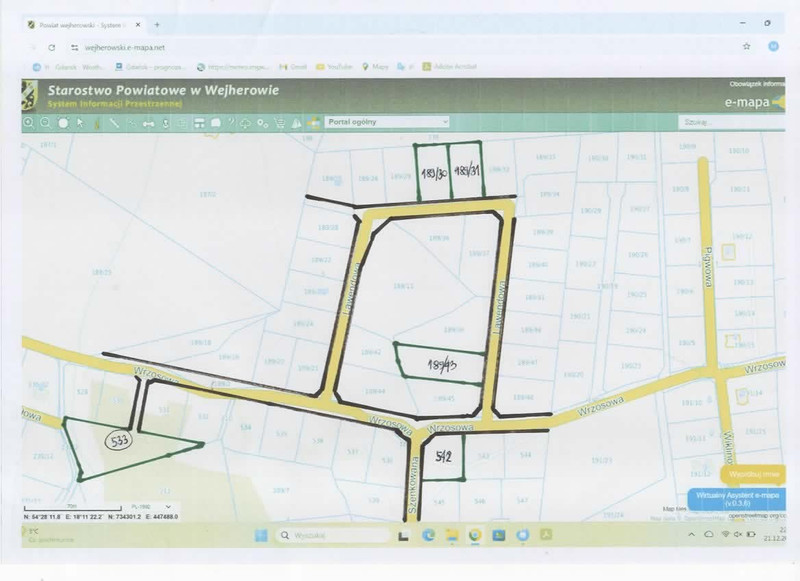Click the Wirtualny Asystent e-mapa button
The width and height of the screenshot is (800, 581).
[737, 499]
